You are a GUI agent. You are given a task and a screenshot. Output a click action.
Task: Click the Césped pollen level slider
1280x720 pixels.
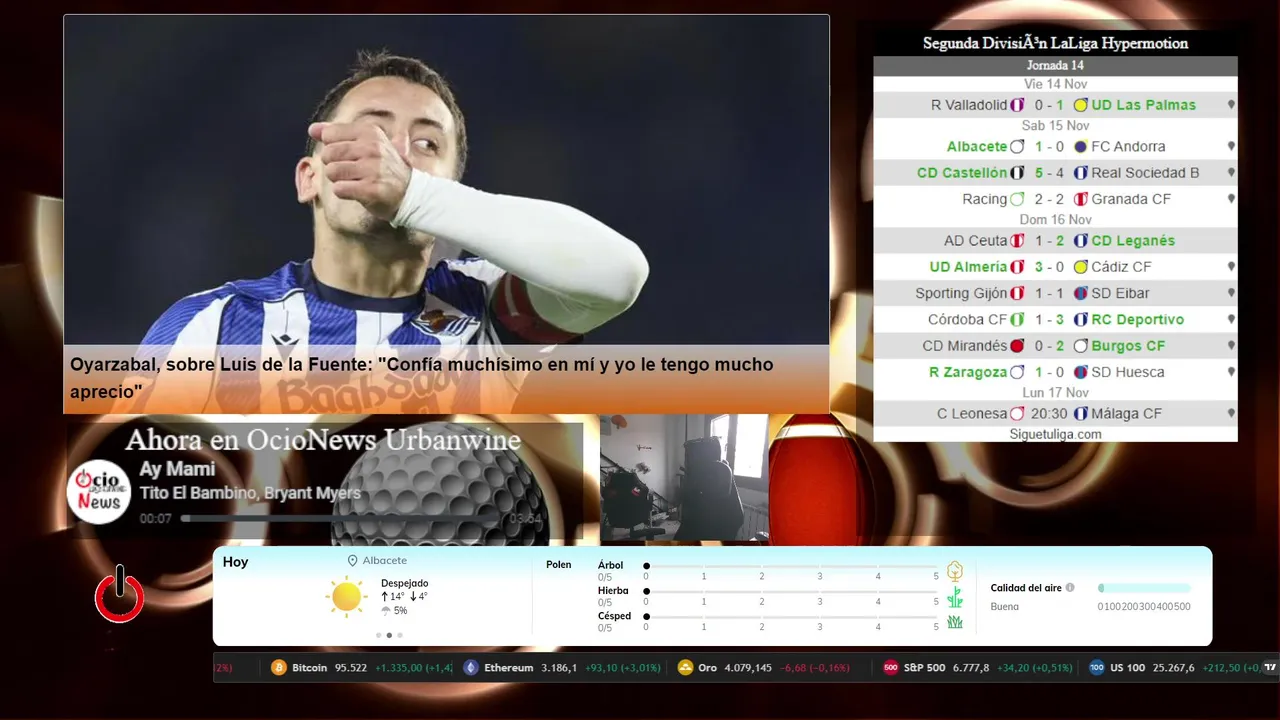tap(791, 617)
